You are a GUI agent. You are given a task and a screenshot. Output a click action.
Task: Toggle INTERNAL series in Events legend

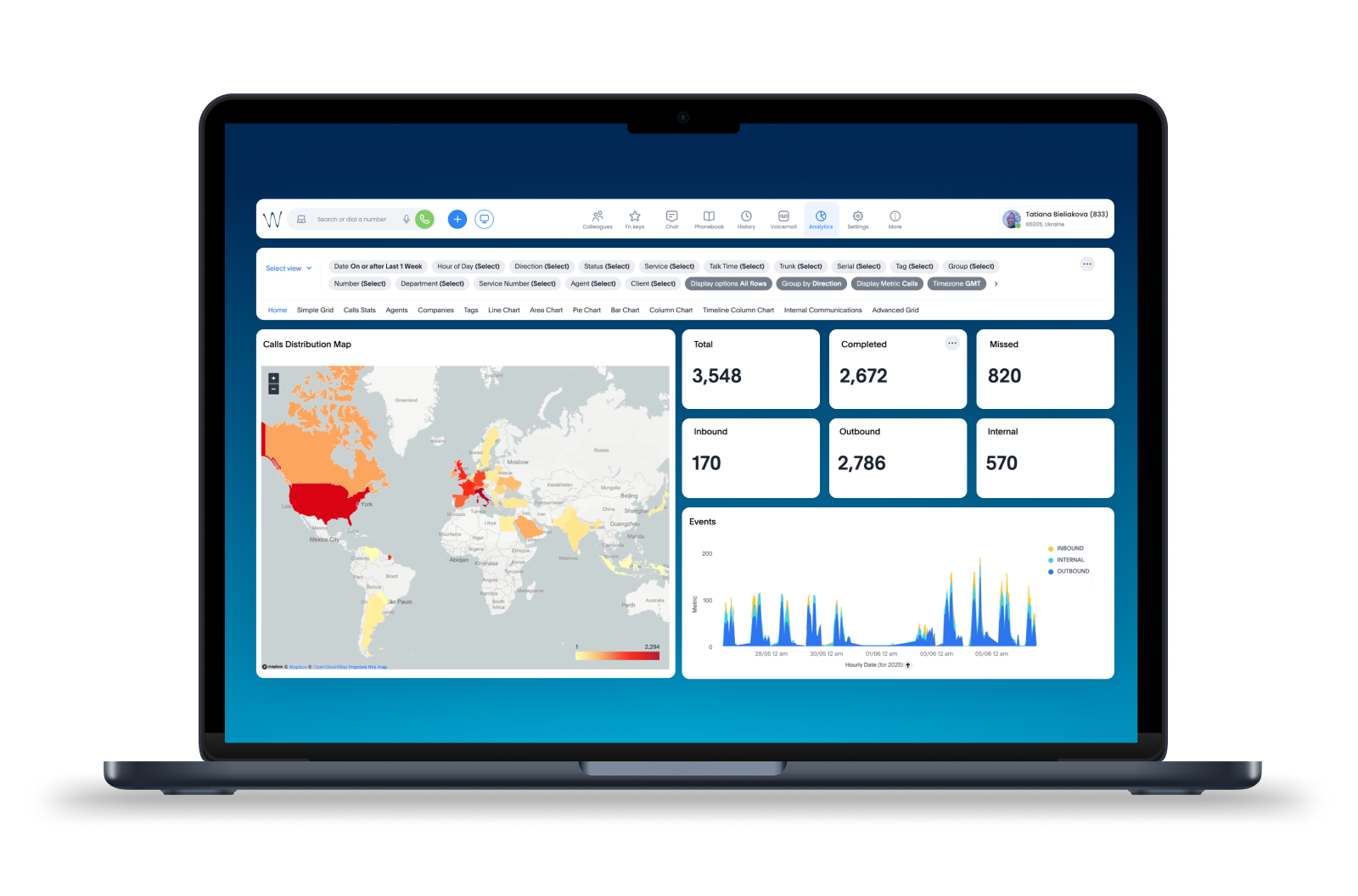tap(1069, 560)
